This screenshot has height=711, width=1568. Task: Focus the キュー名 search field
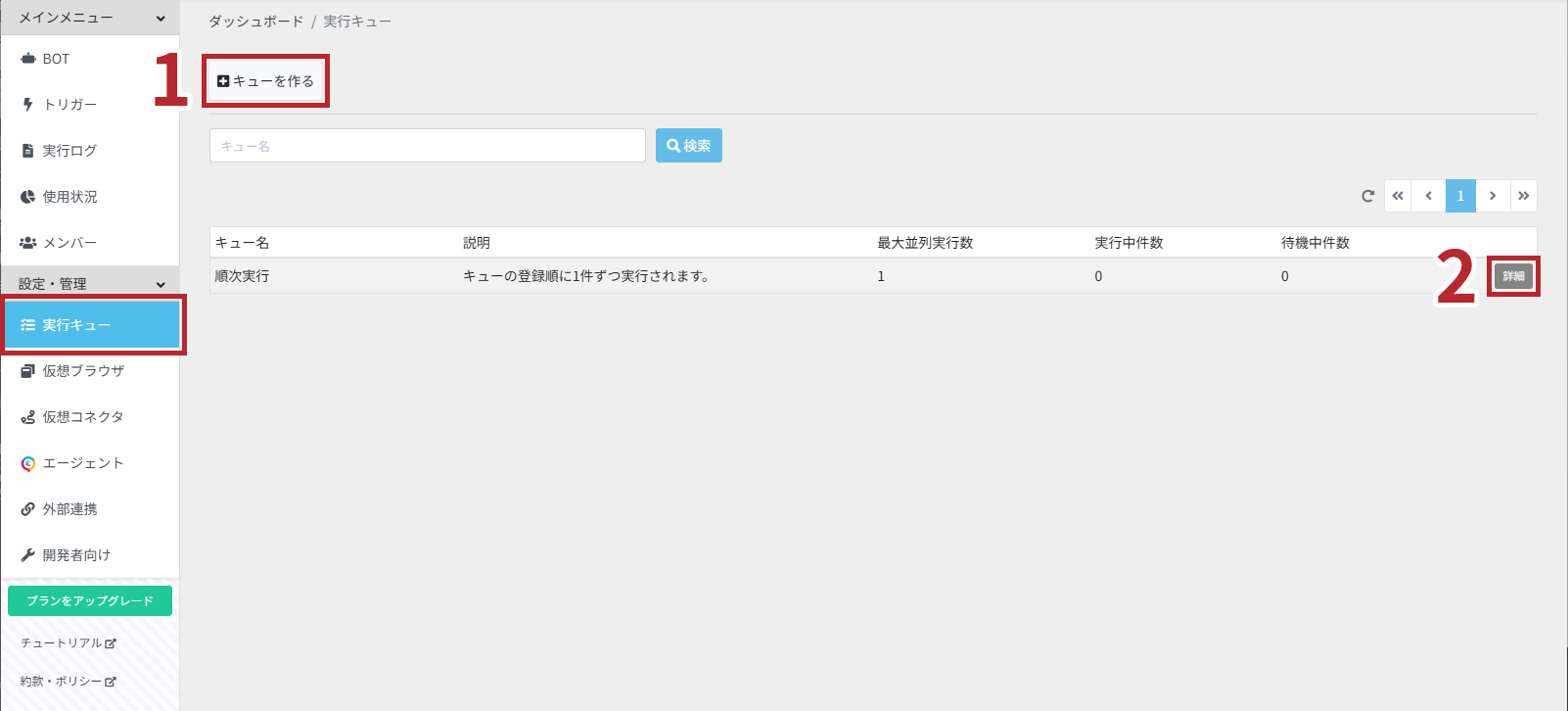click(427, 146)
